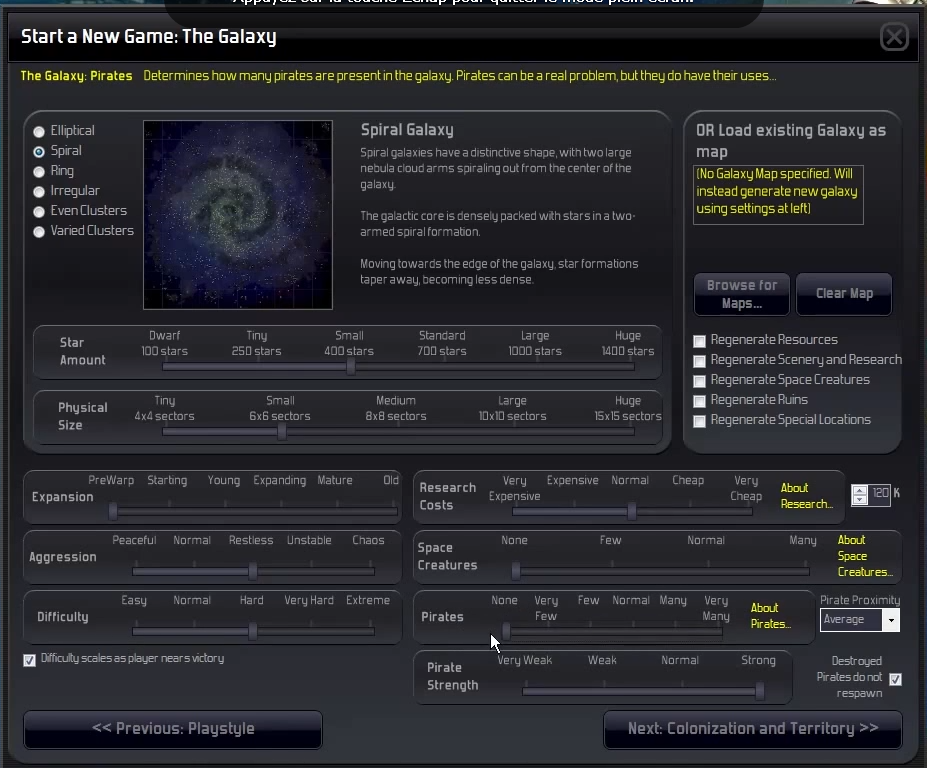The height and width of the screenshot is (768, 927).
Task: Tick the Regenerate Space Creatures checkbox
Action: pyautogui.click(x=700, y=381)
